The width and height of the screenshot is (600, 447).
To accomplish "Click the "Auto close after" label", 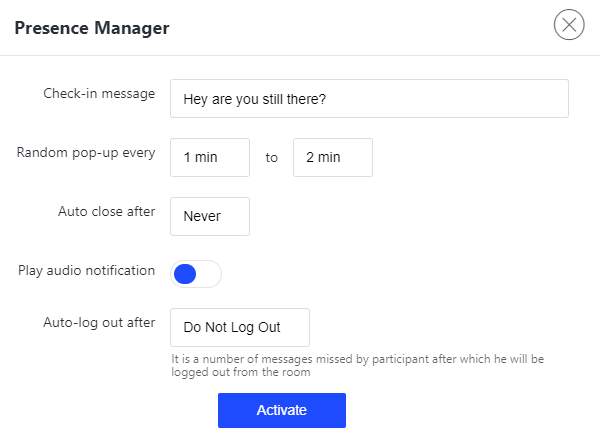I will 106,211.
